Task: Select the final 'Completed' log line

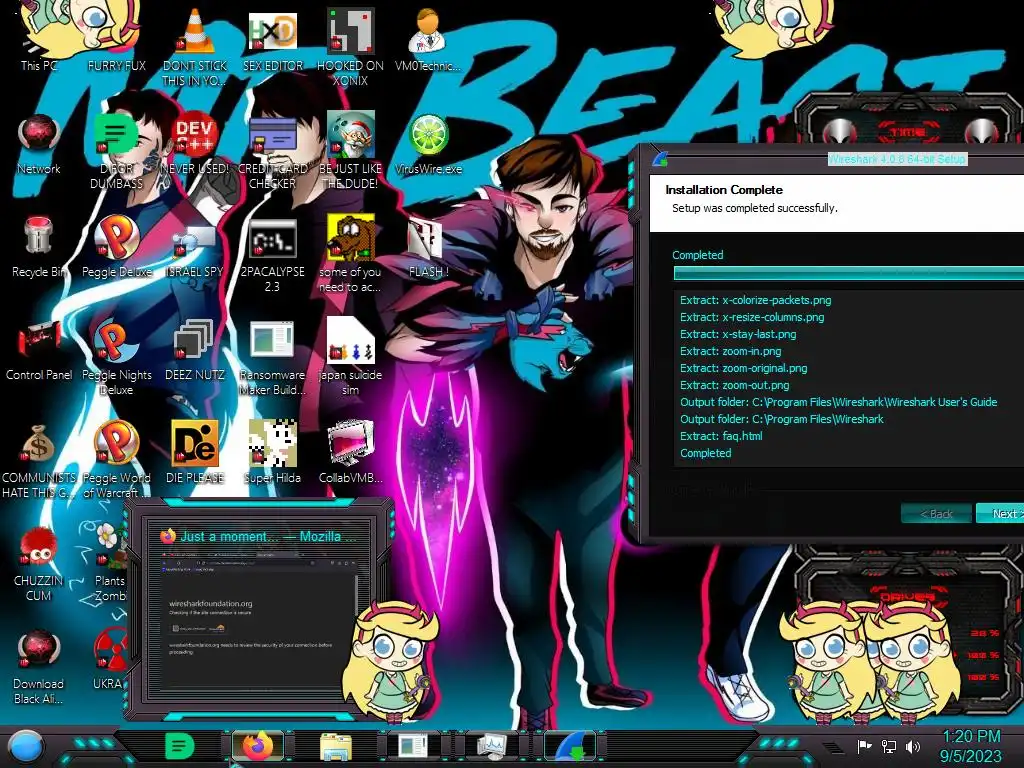Action: pos(705,453)
